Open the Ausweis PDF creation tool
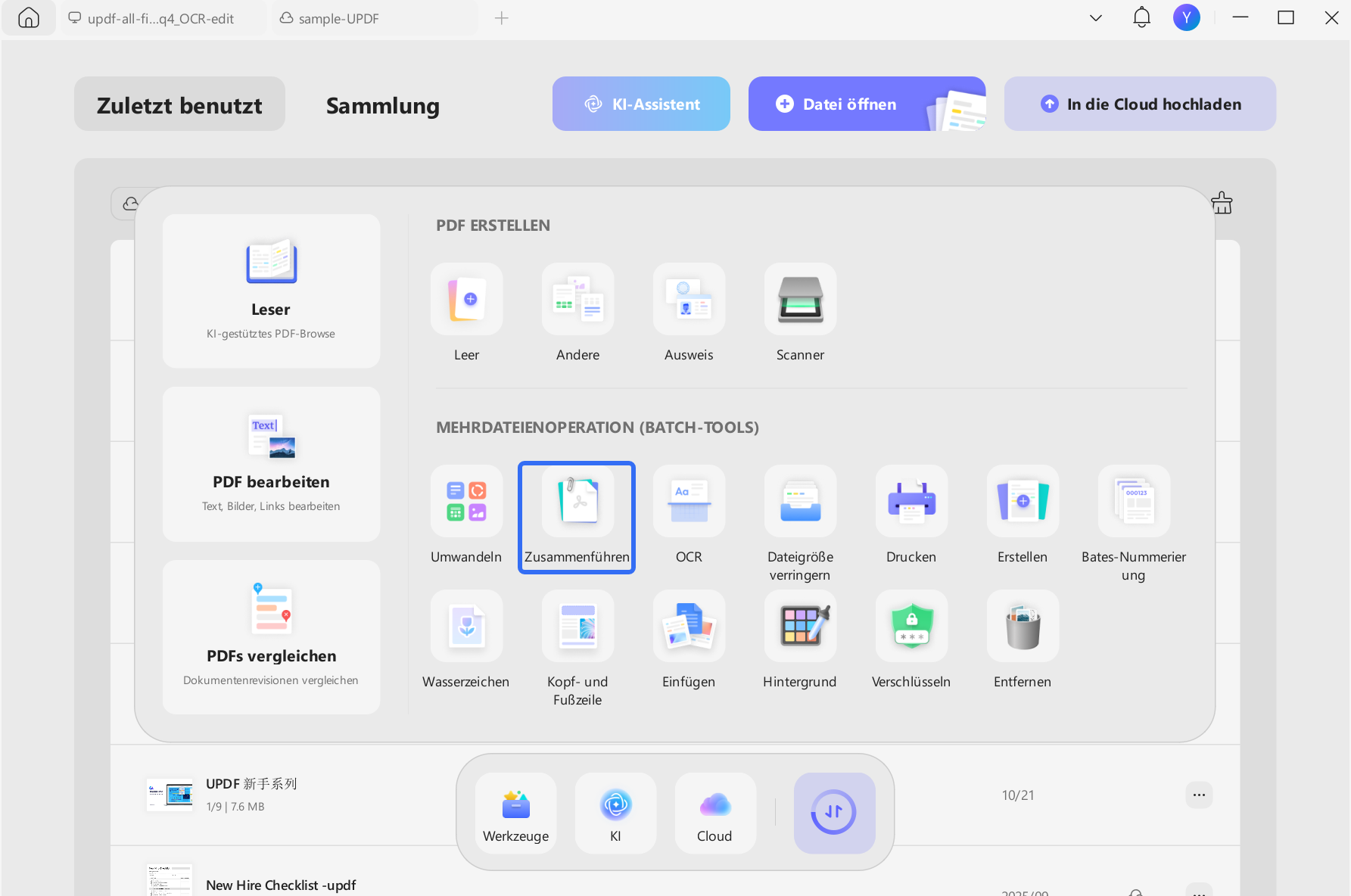Image resolution: width=1351 pixels, height=896 pixels. [x=689, y=299]
